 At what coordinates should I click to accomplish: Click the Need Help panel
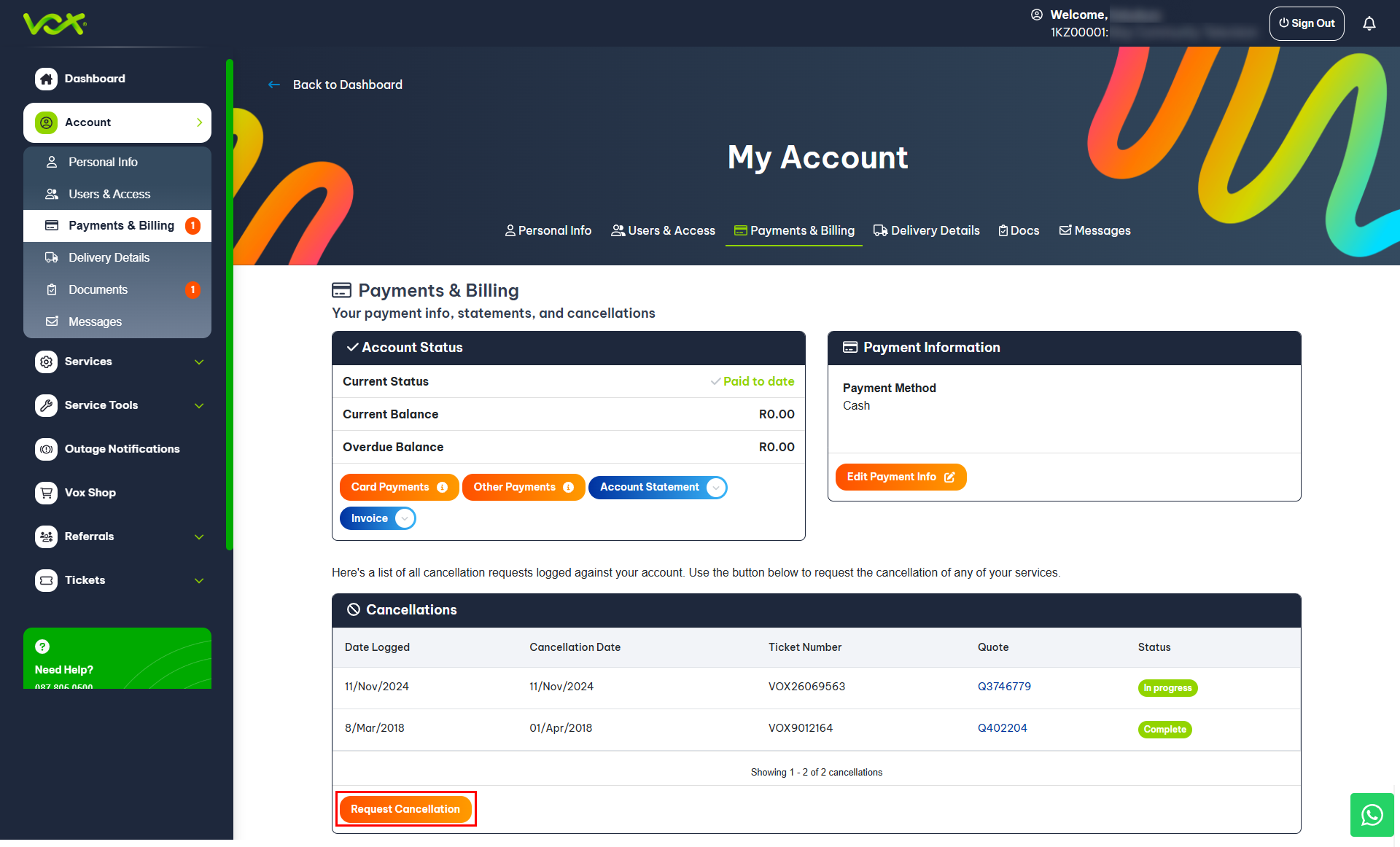117,658
